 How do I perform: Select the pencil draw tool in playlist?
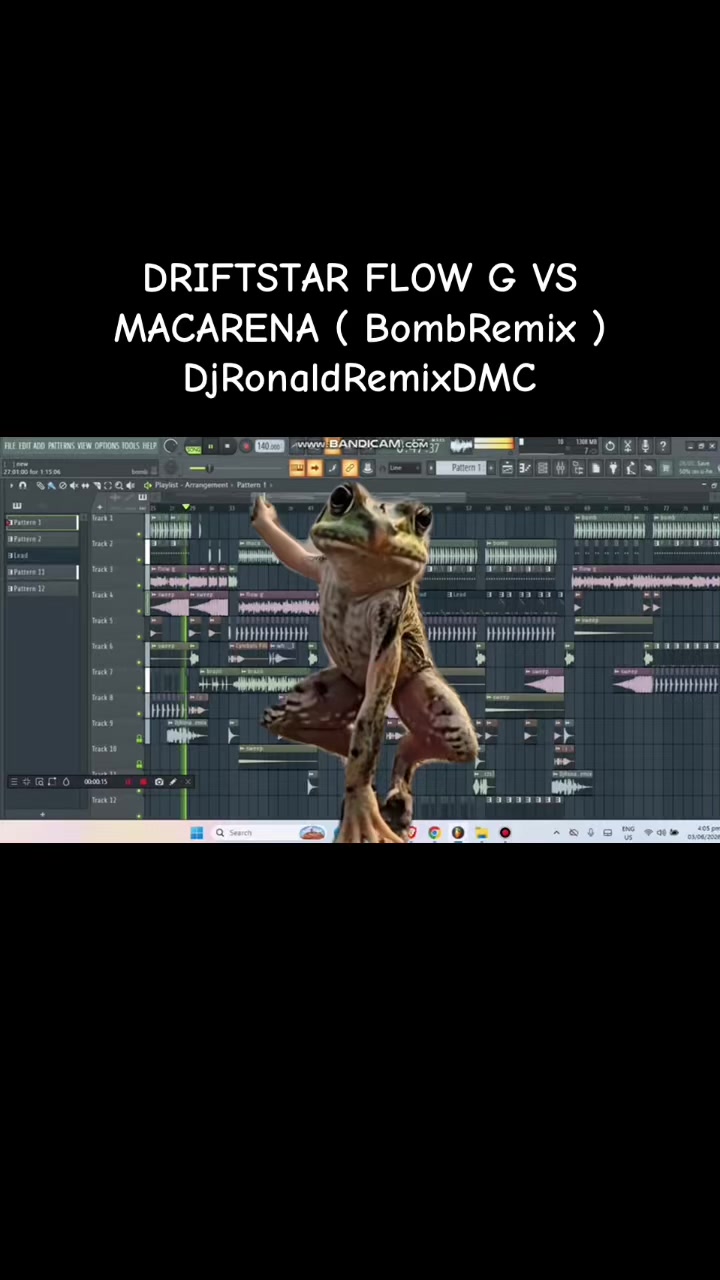(40, 485)
